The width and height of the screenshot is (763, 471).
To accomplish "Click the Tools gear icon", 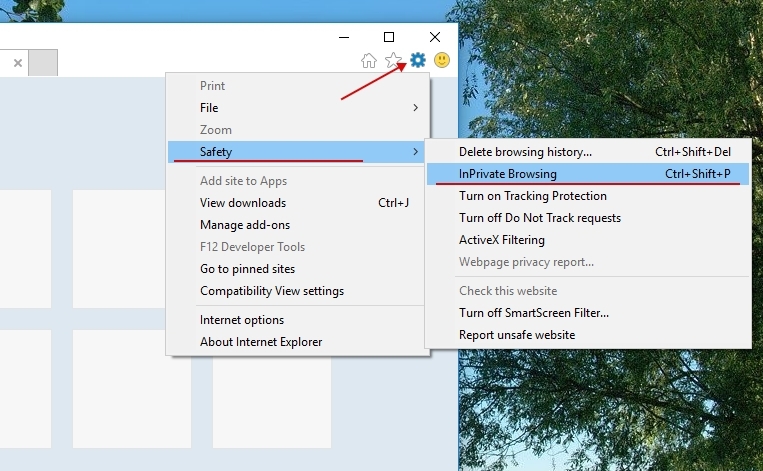I will (418, 60).
